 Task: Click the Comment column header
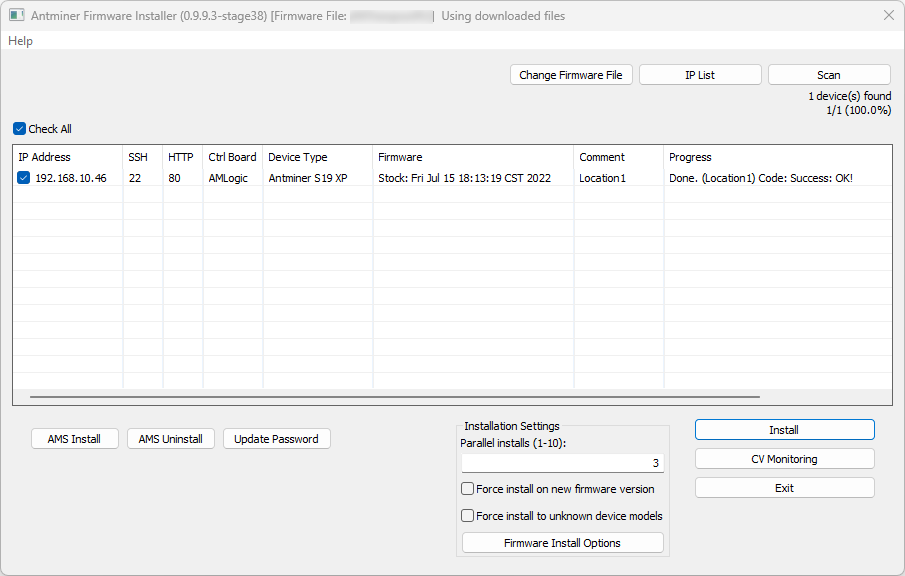[x=619, y=157]
